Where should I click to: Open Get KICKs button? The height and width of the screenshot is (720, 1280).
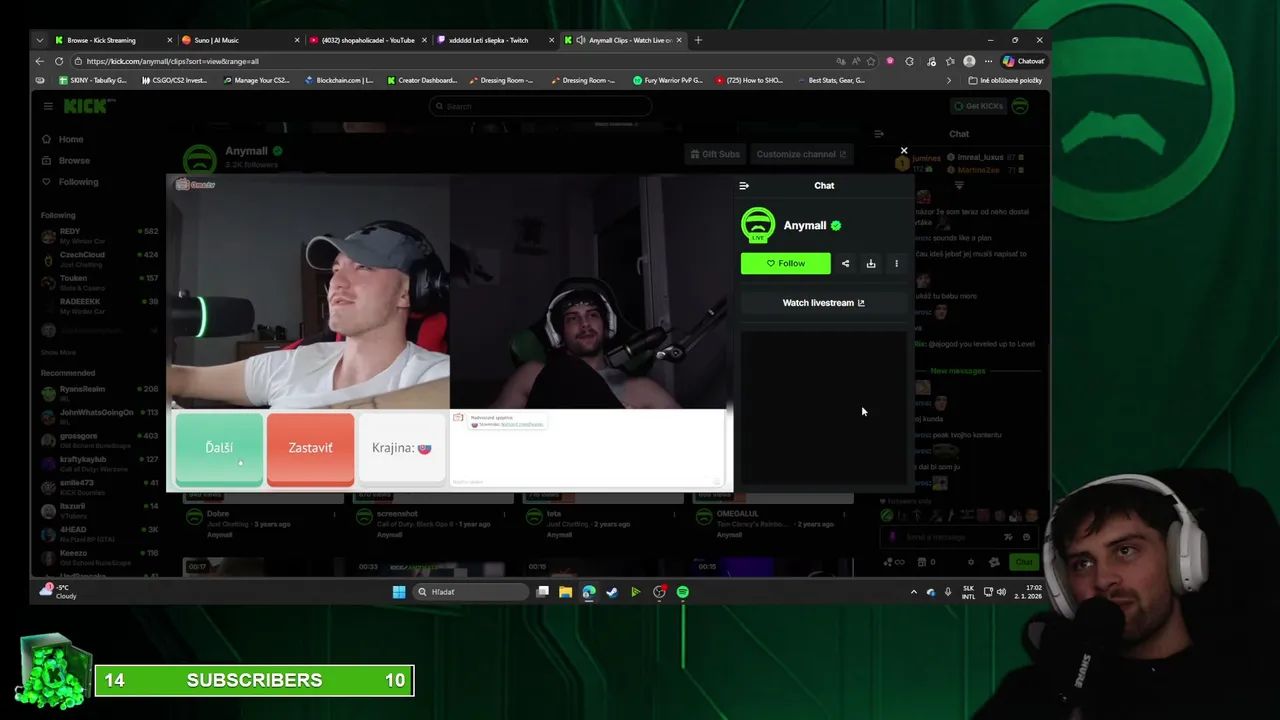point(978,106)
